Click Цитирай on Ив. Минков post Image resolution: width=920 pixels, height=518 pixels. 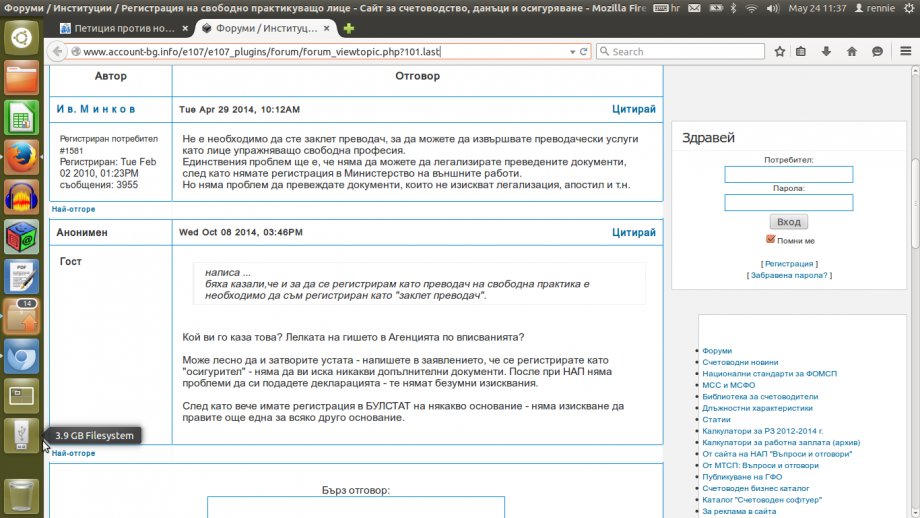pos(634,109)
